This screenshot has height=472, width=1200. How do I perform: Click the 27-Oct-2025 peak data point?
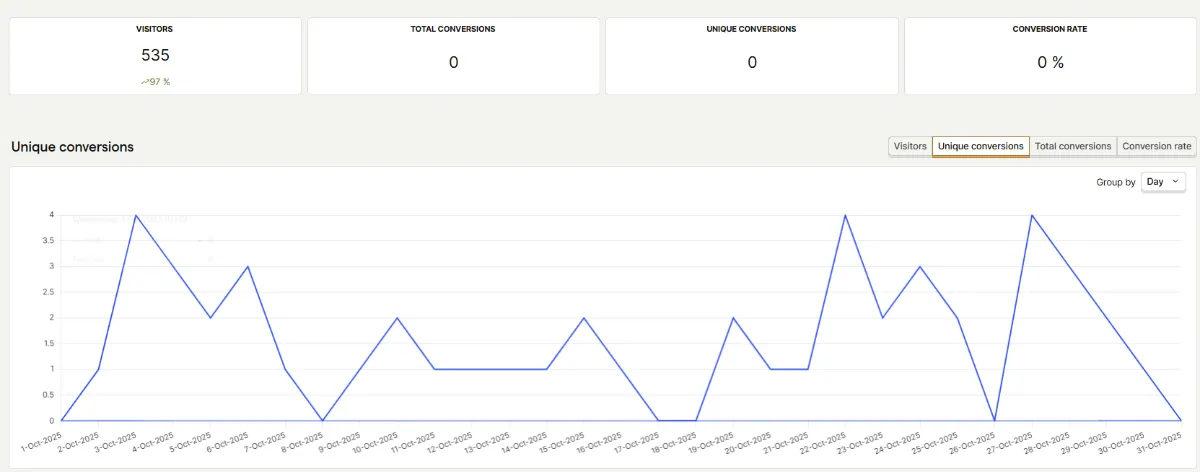tap(1032, 215)
